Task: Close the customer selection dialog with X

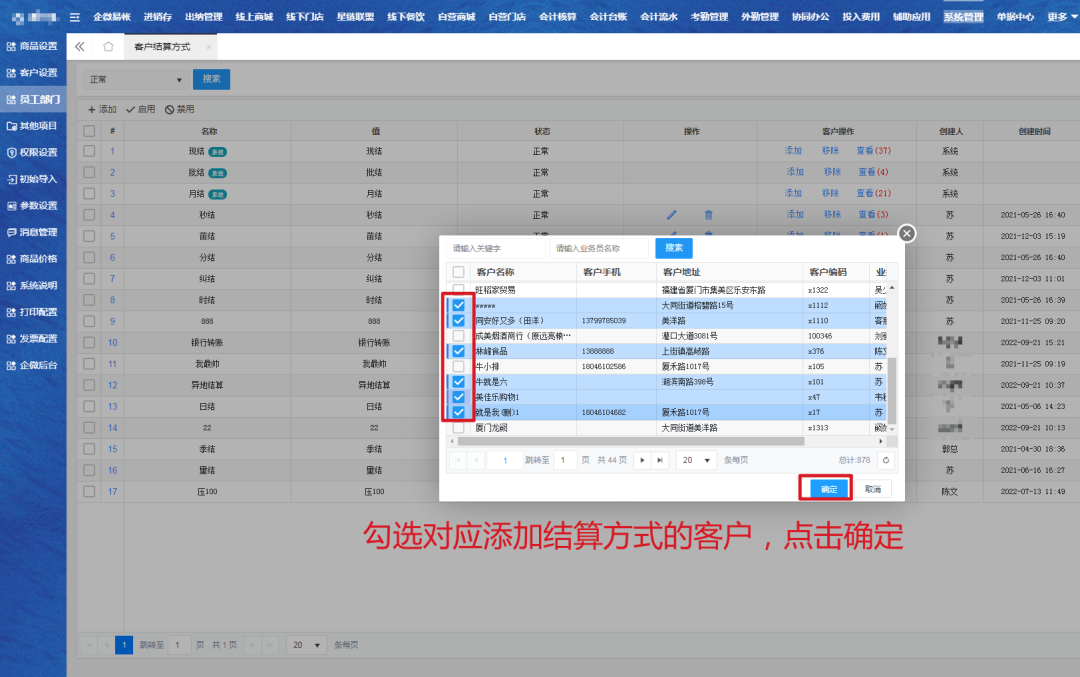Action: point(906,233)
